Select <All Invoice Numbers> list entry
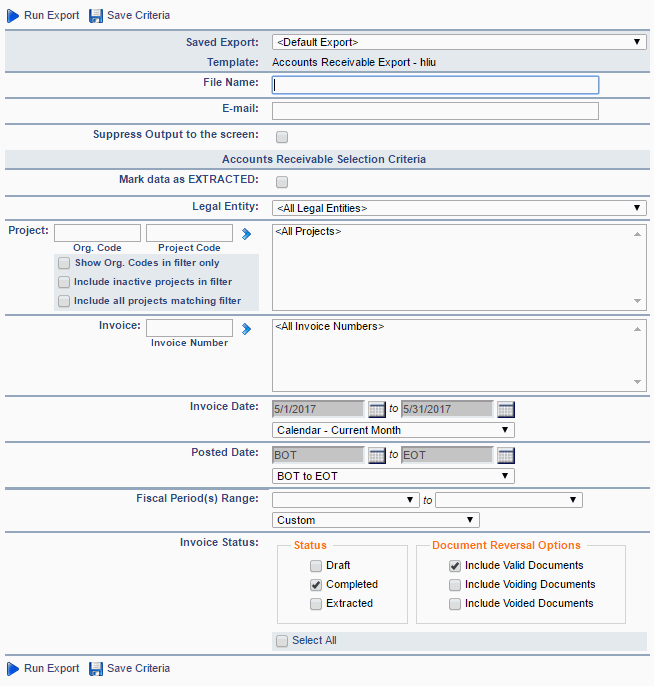 pos(329,326)
